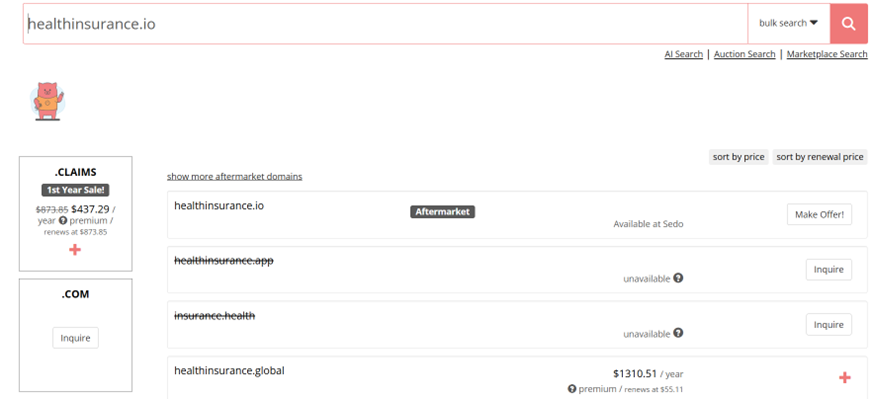Select the healthinsurance.global result name
This screenshot has width=873, height=399.
point(229,370)
